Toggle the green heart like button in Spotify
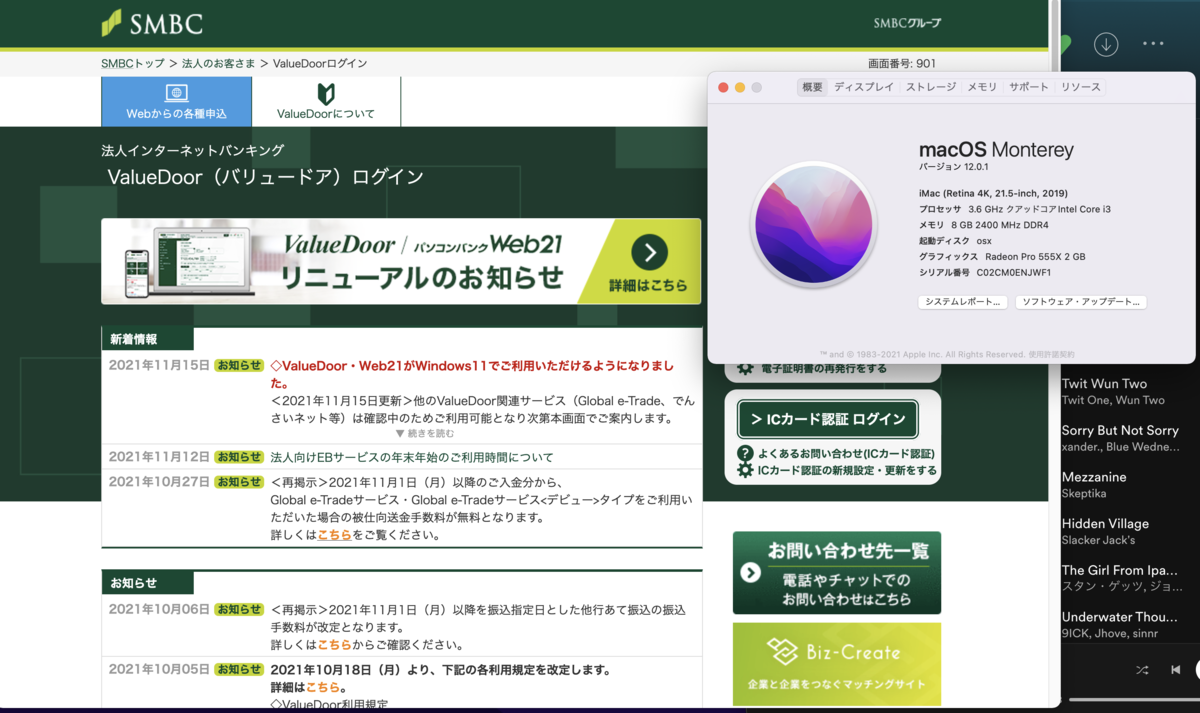 [1065, 44]
